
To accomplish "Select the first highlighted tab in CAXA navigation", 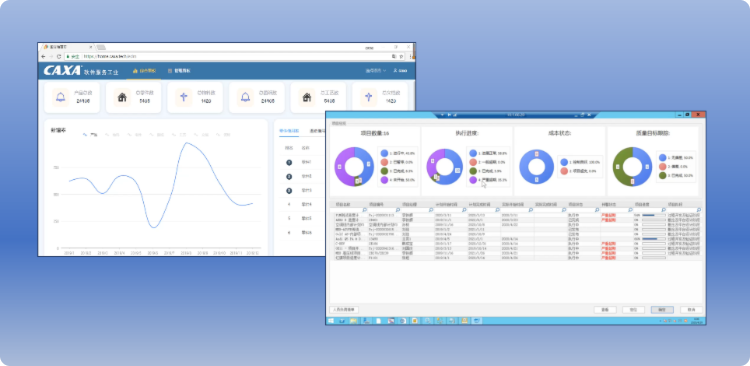I will coord(144,71).
